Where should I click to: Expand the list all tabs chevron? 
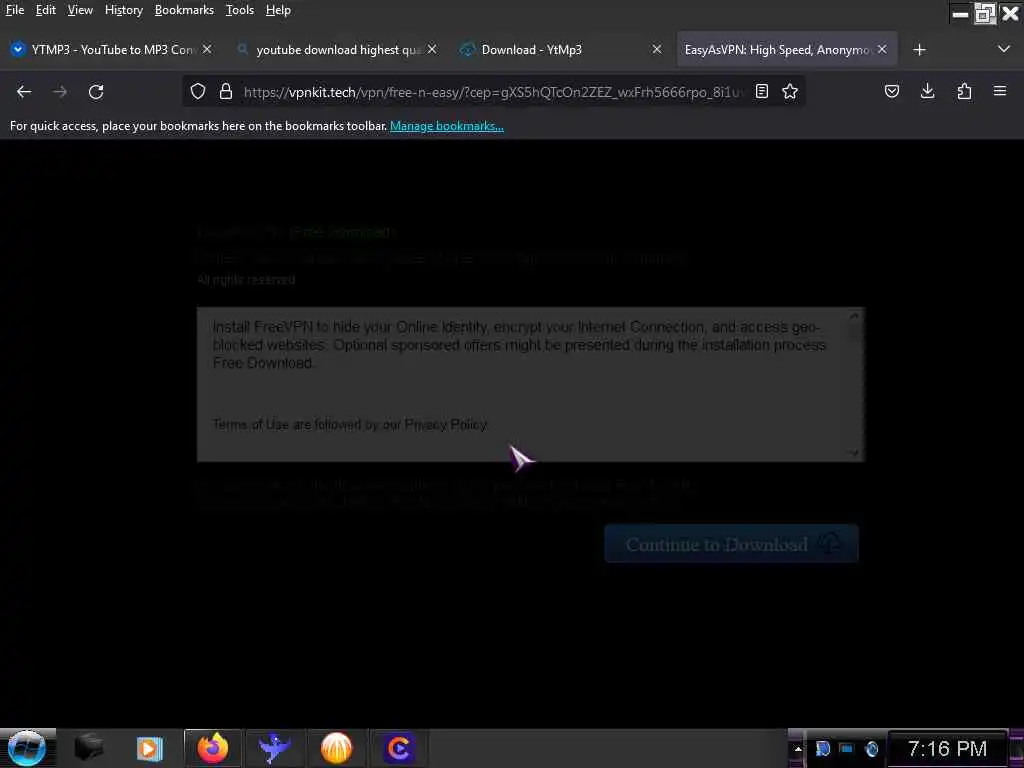click(1004, 49)
